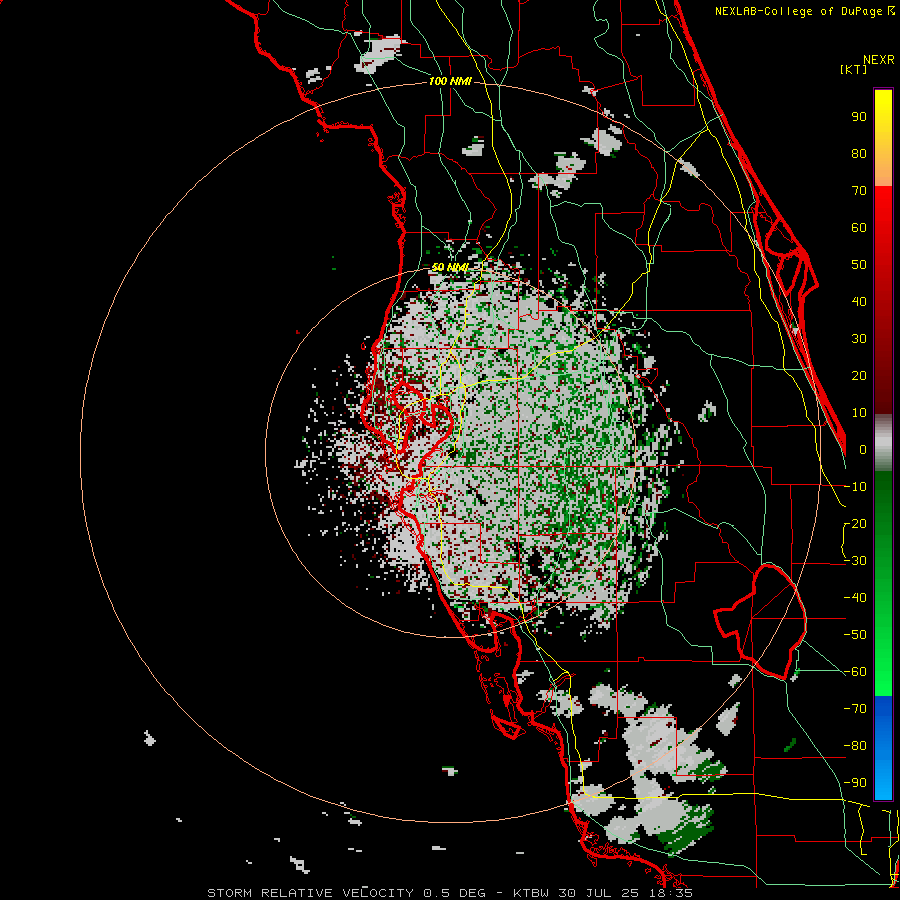Click the -60 scale value
This screenshot has width=900, height=900.
click(855, 672)
